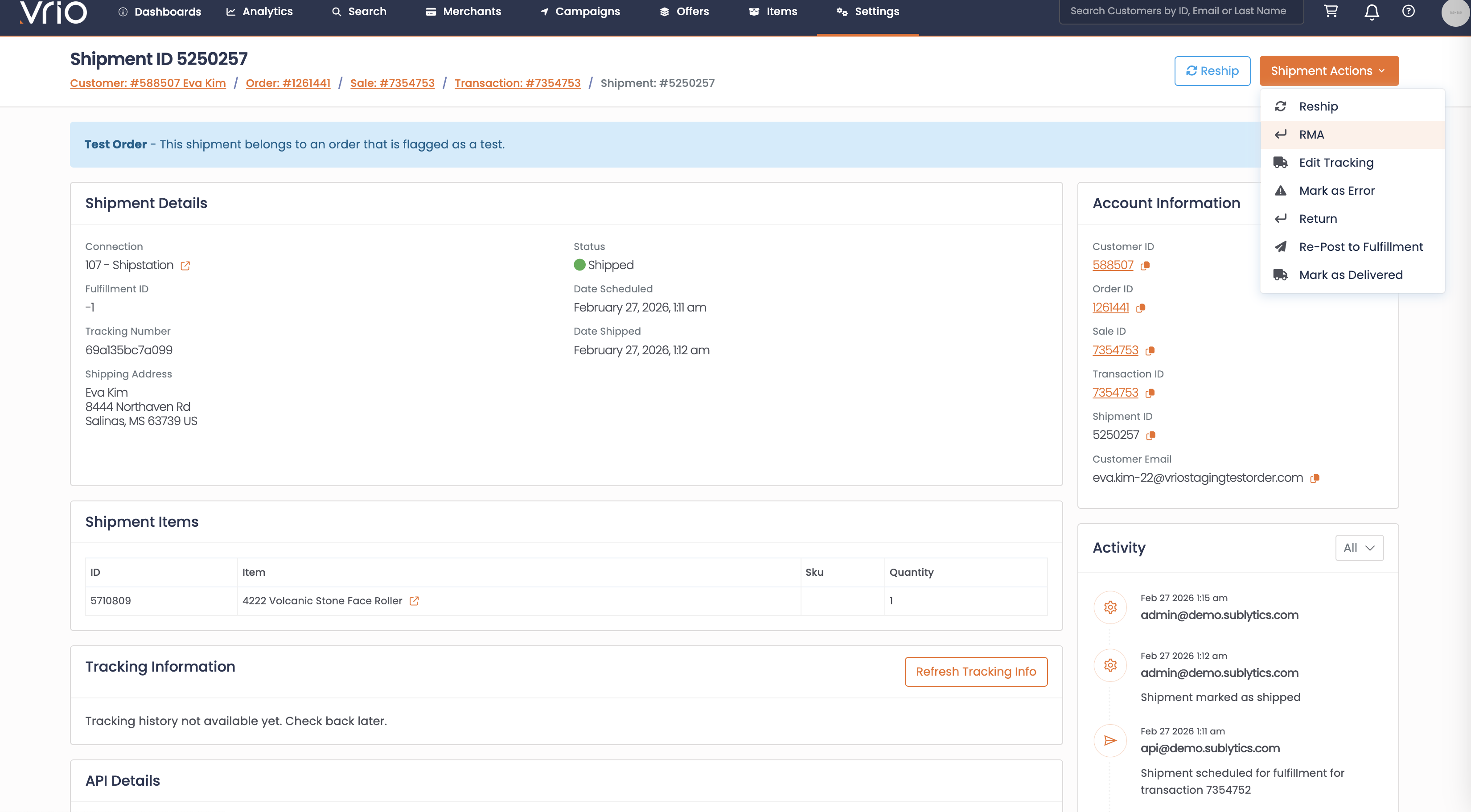The width and height of the screenshot is (1471, 812).
Task: Expand the Activity filter All dropdown
Action: click(1359, 548)
